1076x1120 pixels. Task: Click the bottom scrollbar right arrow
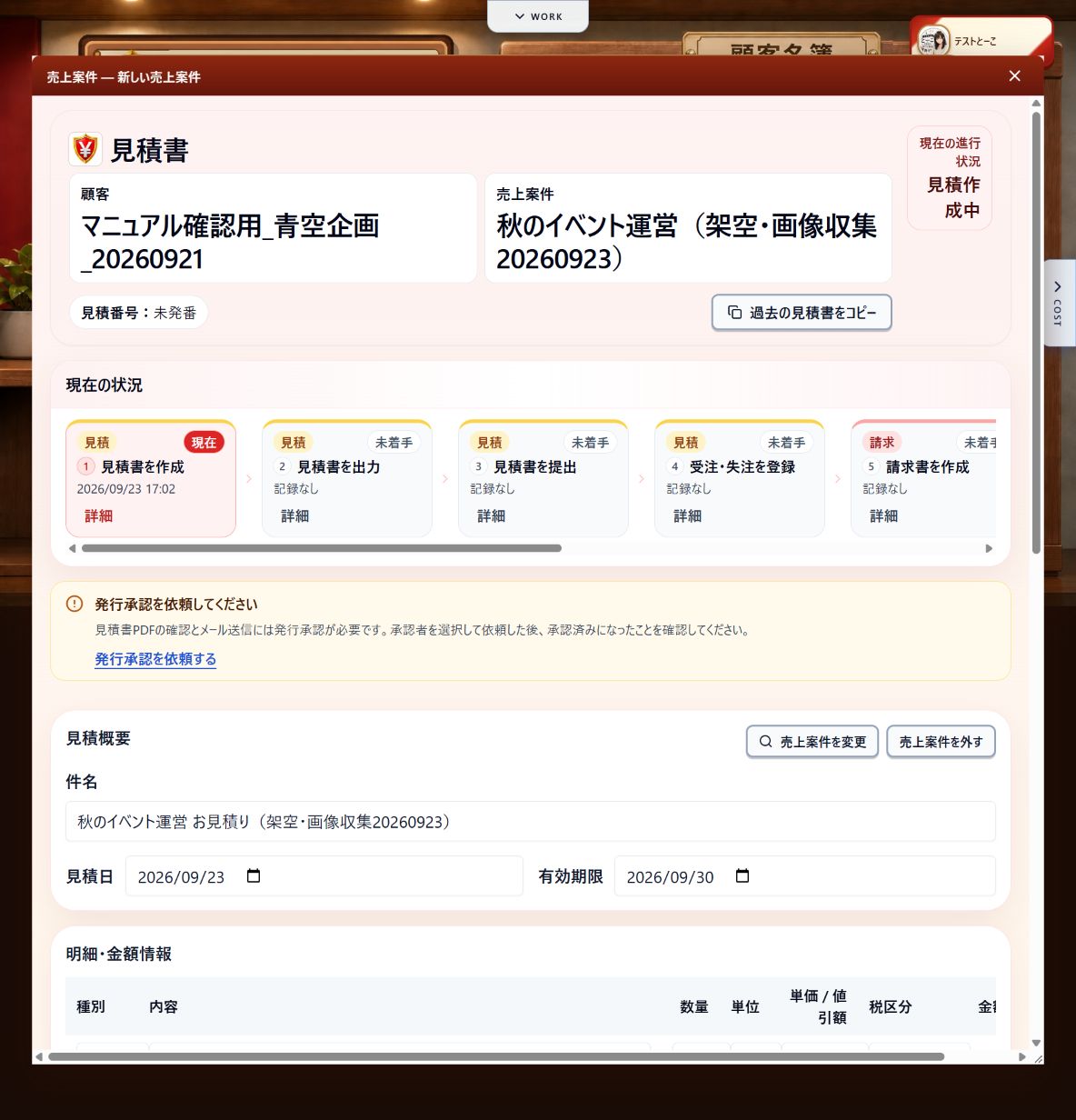(x=1022, y=1056)
